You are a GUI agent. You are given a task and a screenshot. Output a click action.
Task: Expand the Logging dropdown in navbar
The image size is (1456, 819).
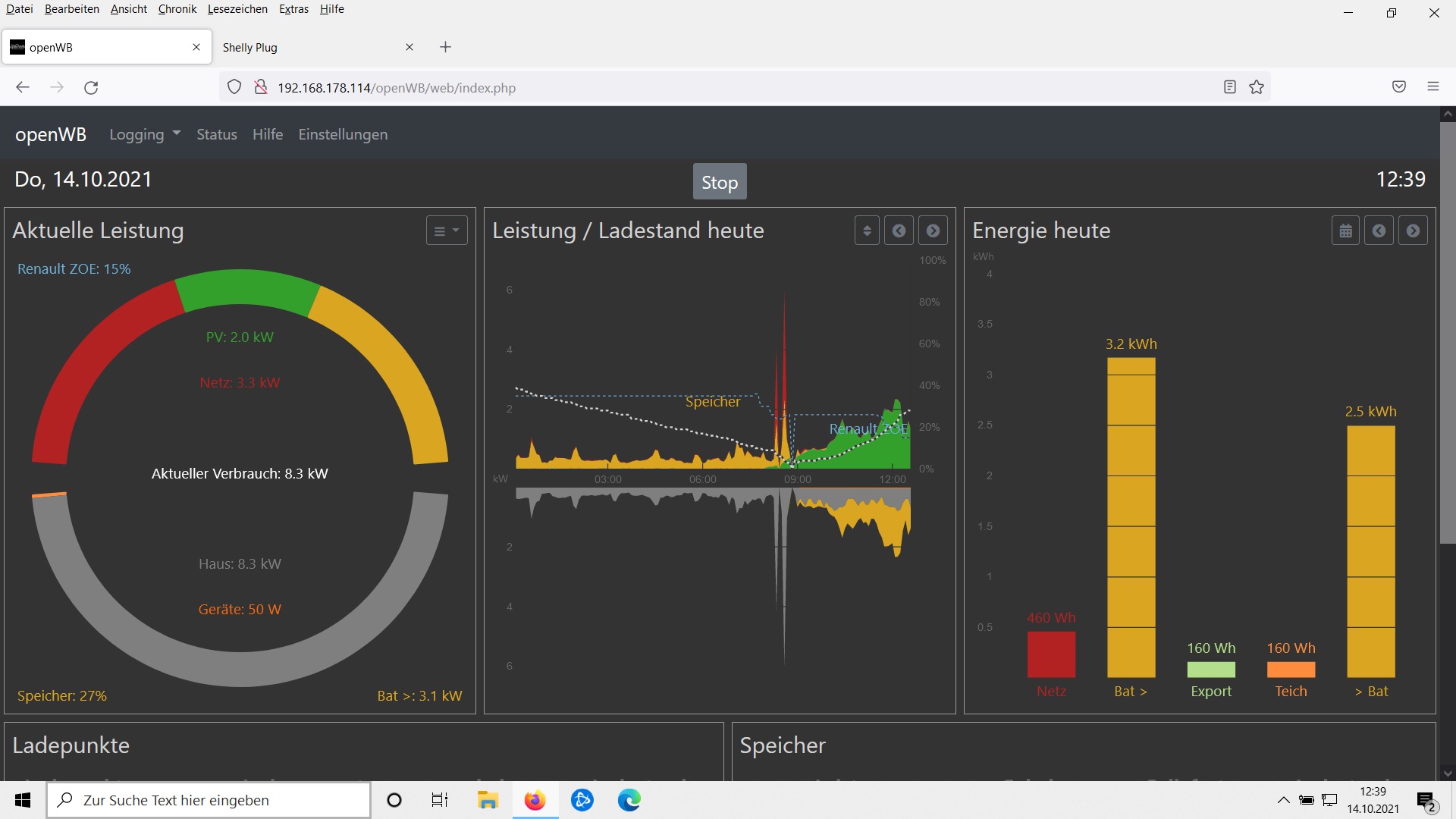pos(144,134)
